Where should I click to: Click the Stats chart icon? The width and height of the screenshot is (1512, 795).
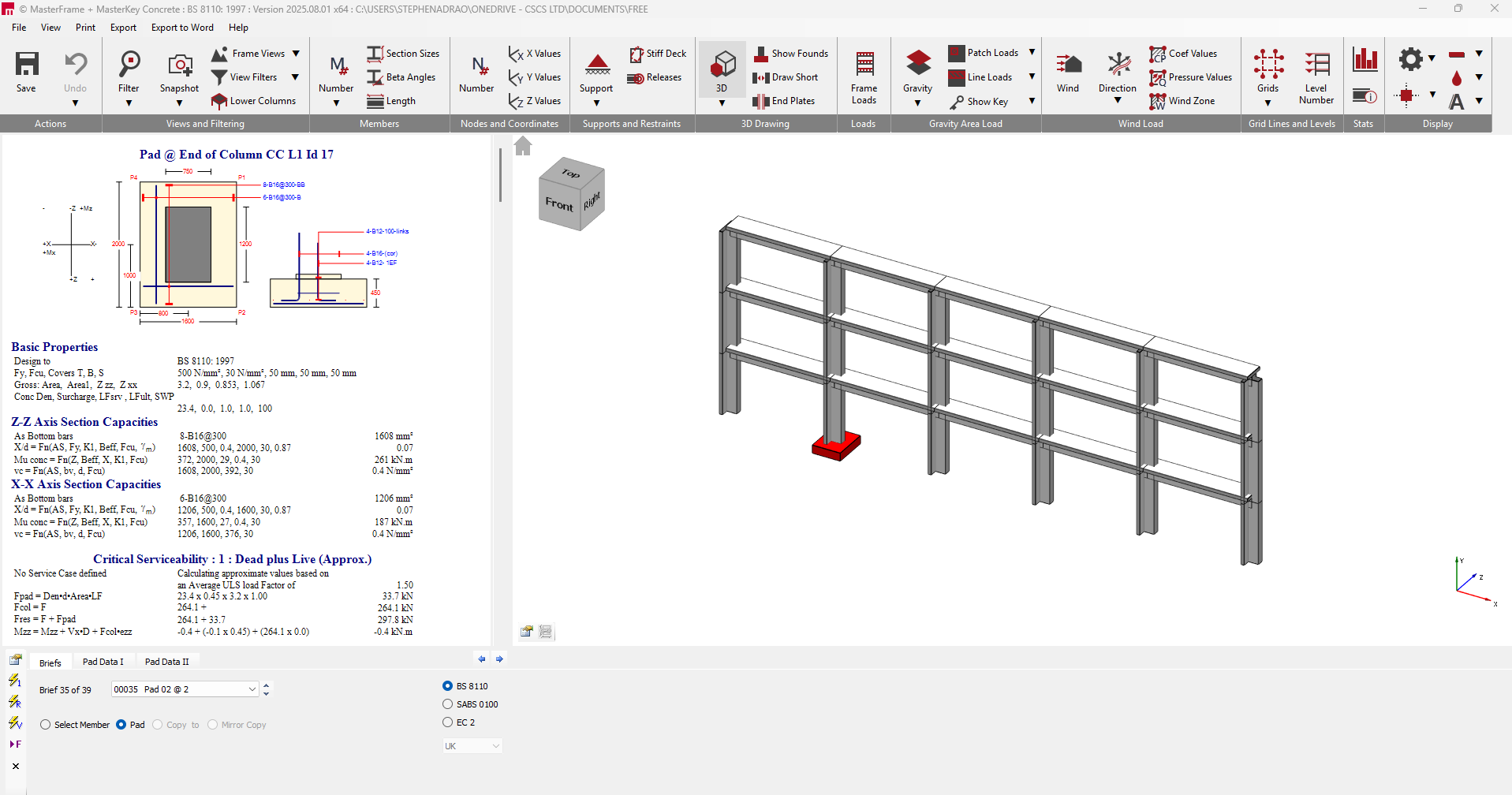pos(1364,58)
